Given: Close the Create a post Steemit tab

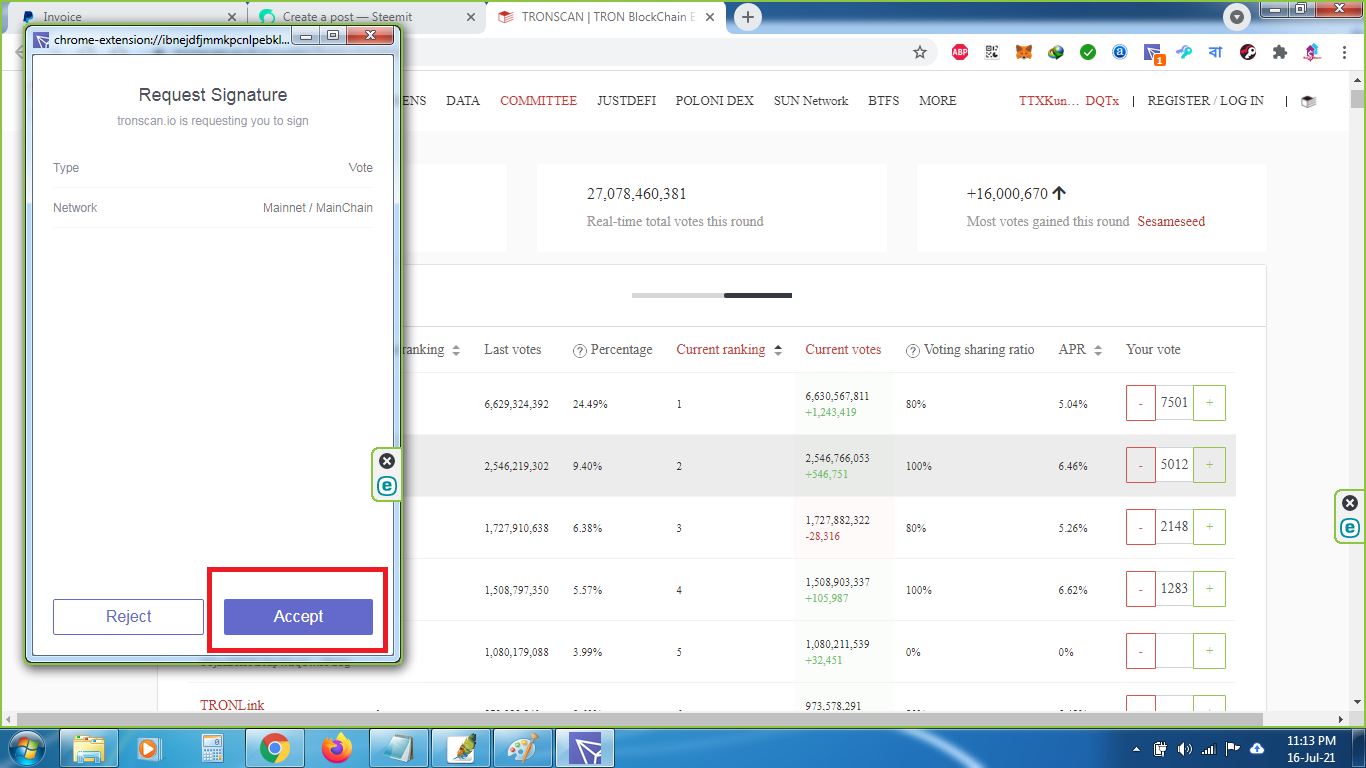Looking at the screenshot, I should coord(469,17).
